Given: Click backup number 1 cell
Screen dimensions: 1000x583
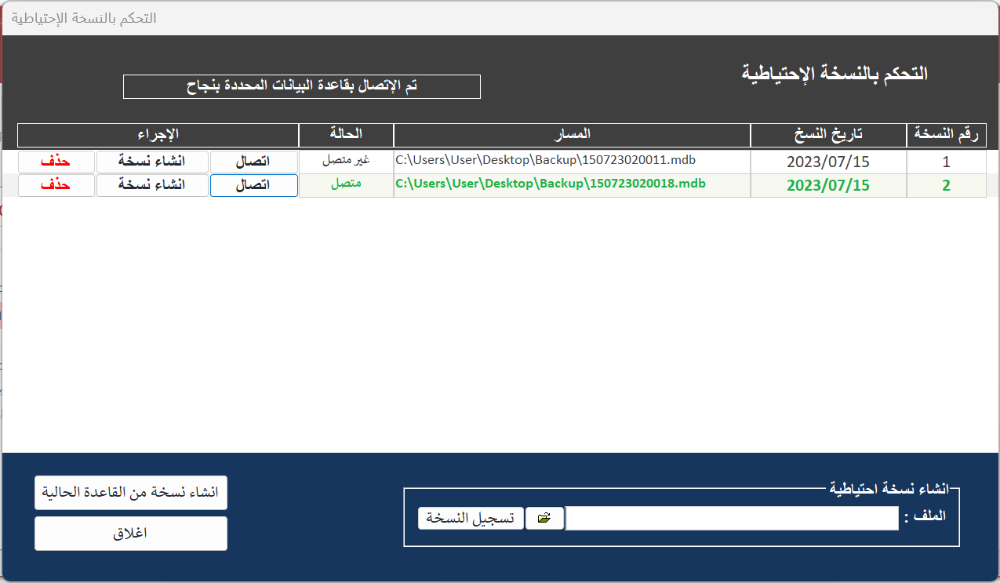Looking at the screenshot, I should [946, 161].
